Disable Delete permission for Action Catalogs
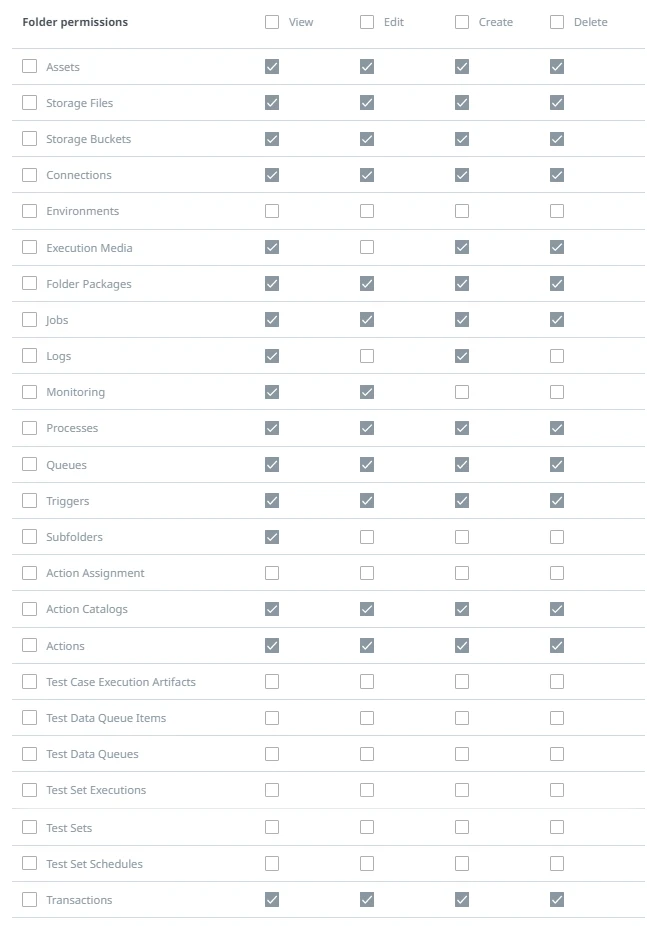Screen dimensions: 647x926 tap(557, 609)
